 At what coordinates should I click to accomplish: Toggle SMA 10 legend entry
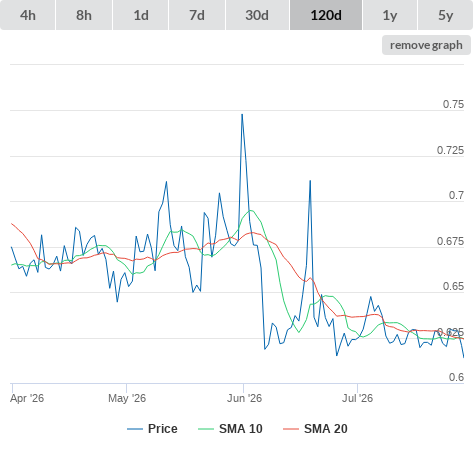[241, 429]
